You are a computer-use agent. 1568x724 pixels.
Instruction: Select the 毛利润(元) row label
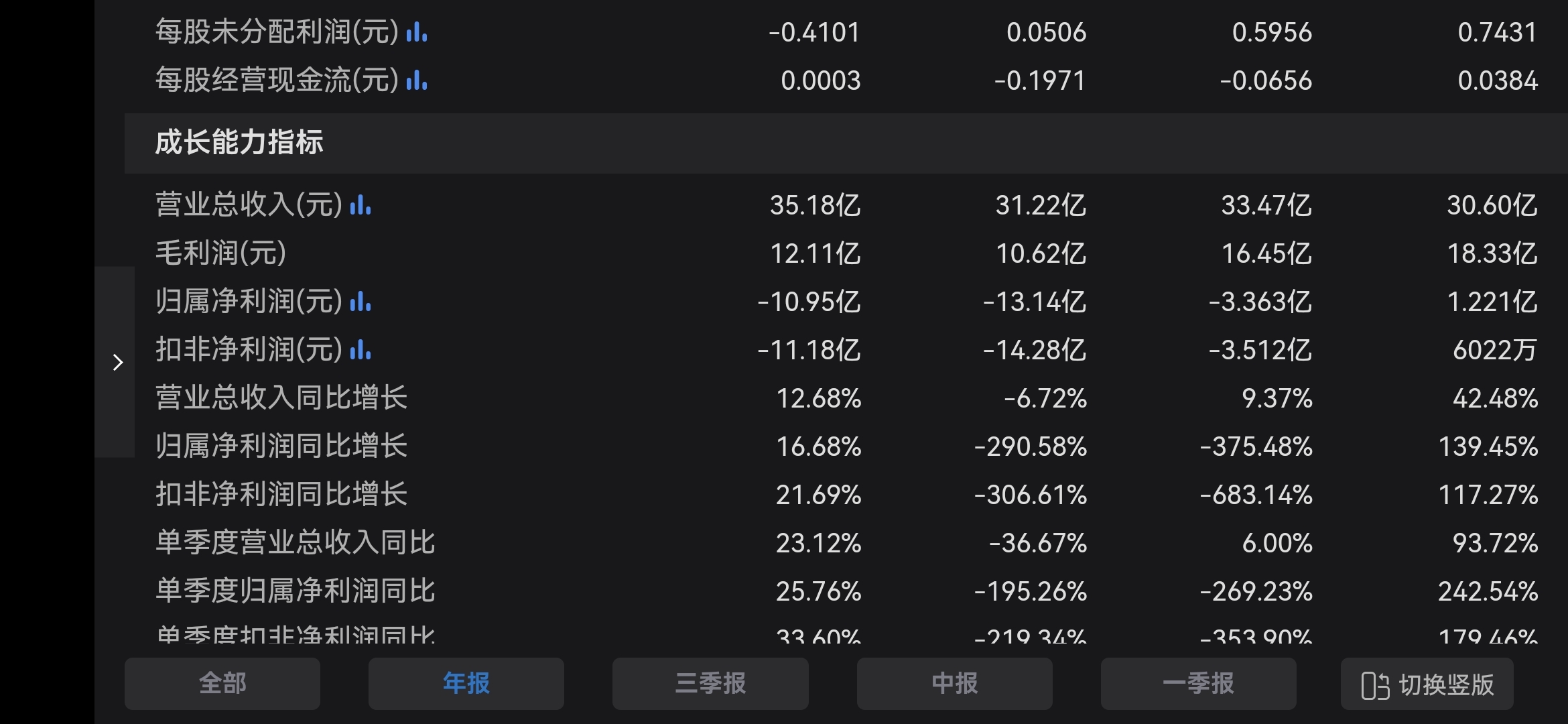click(221, 253)
